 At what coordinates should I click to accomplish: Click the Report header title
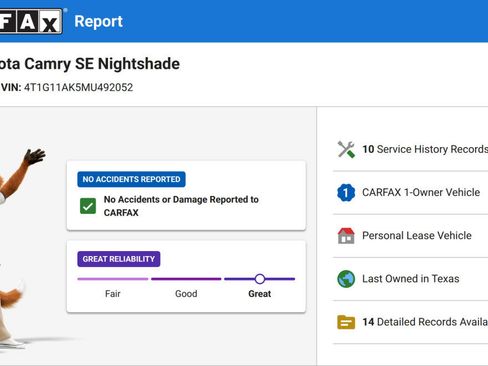98,21
